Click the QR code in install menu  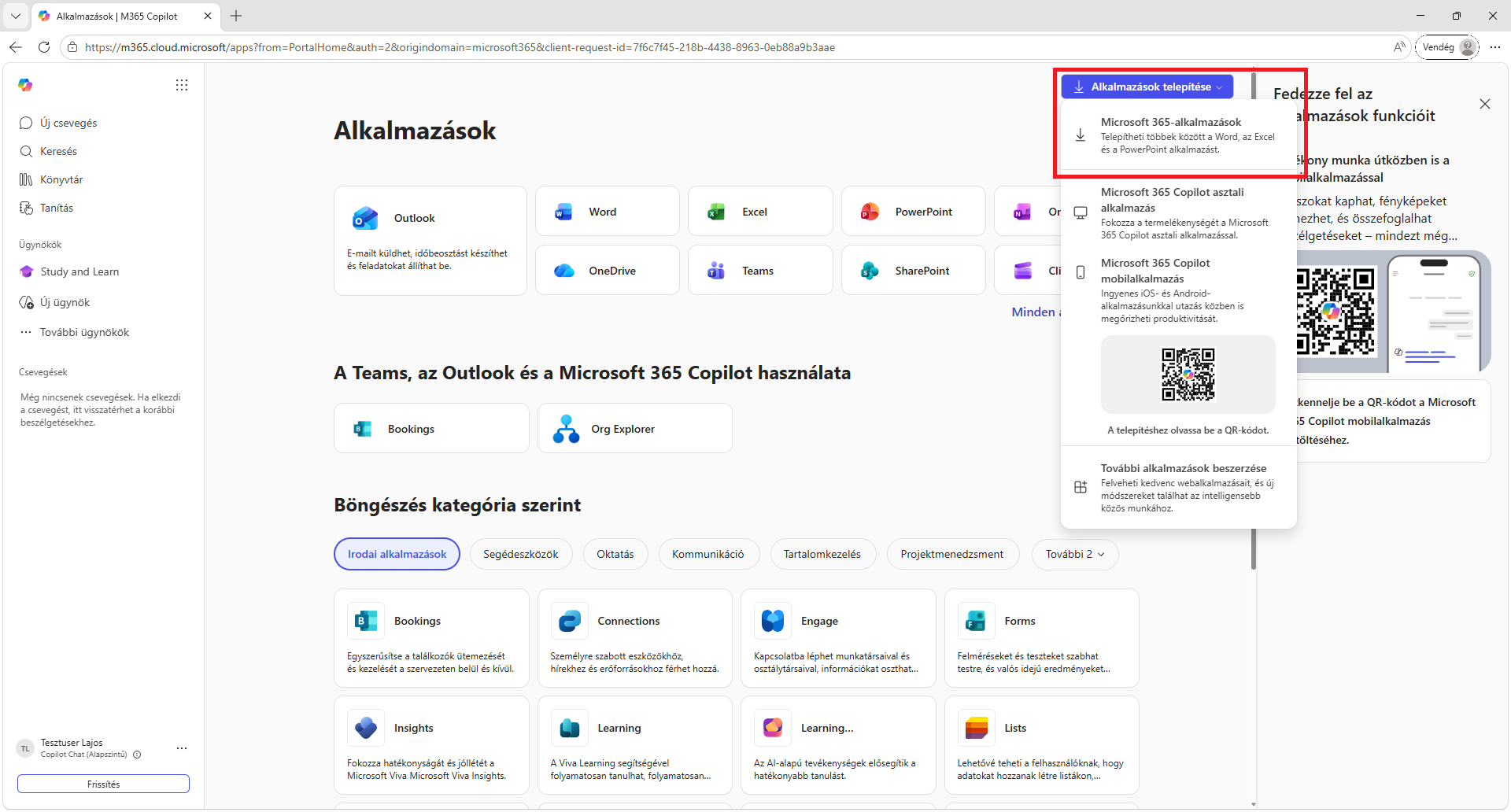[x=1188, y=375]
